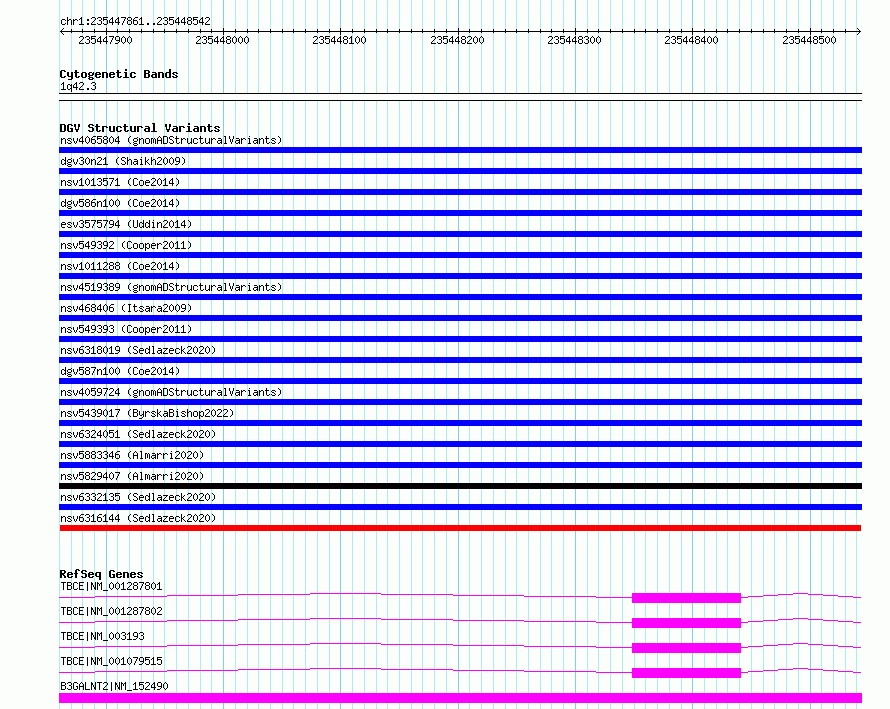The width and height of the screenshot is (890, 709).
Task: Click the red bar under nsv6316144
Action: tap(460, 528)
